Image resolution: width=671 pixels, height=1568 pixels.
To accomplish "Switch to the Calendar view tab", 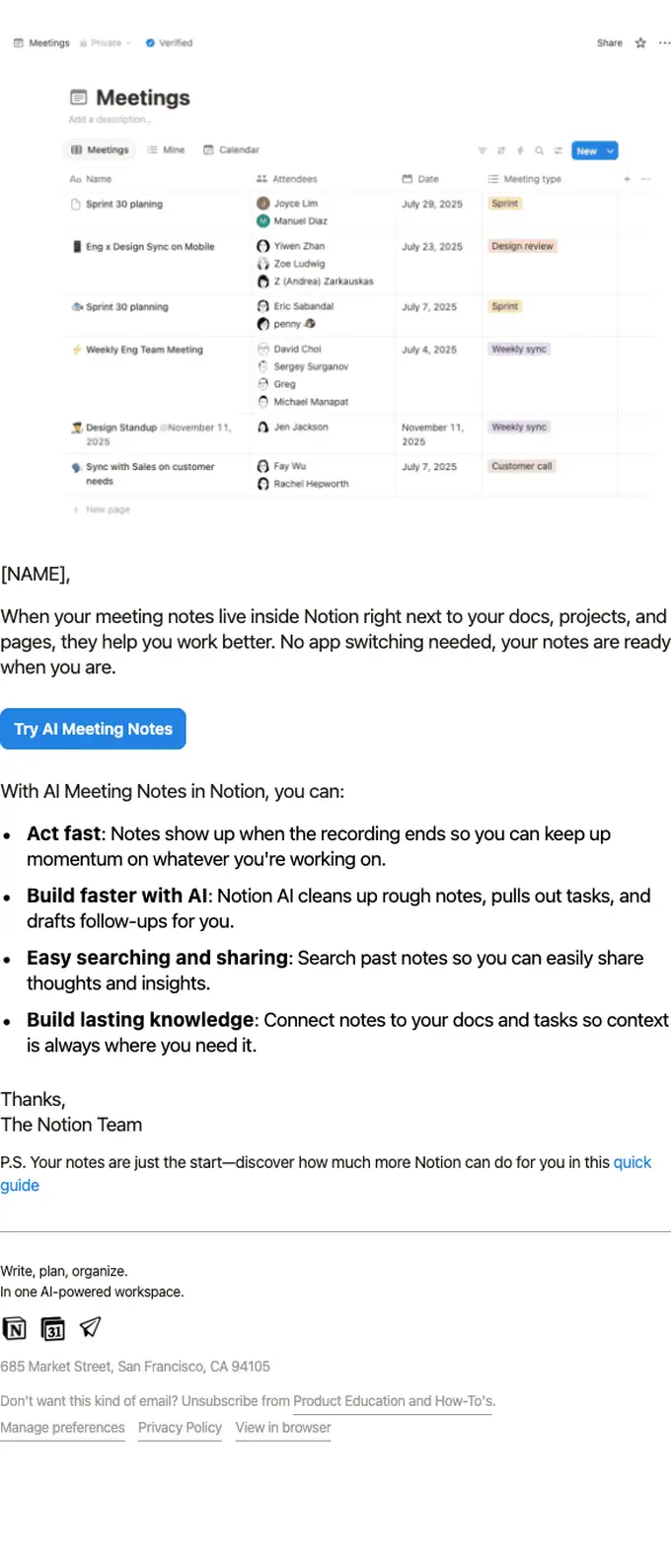I will (x=231, y=150).
